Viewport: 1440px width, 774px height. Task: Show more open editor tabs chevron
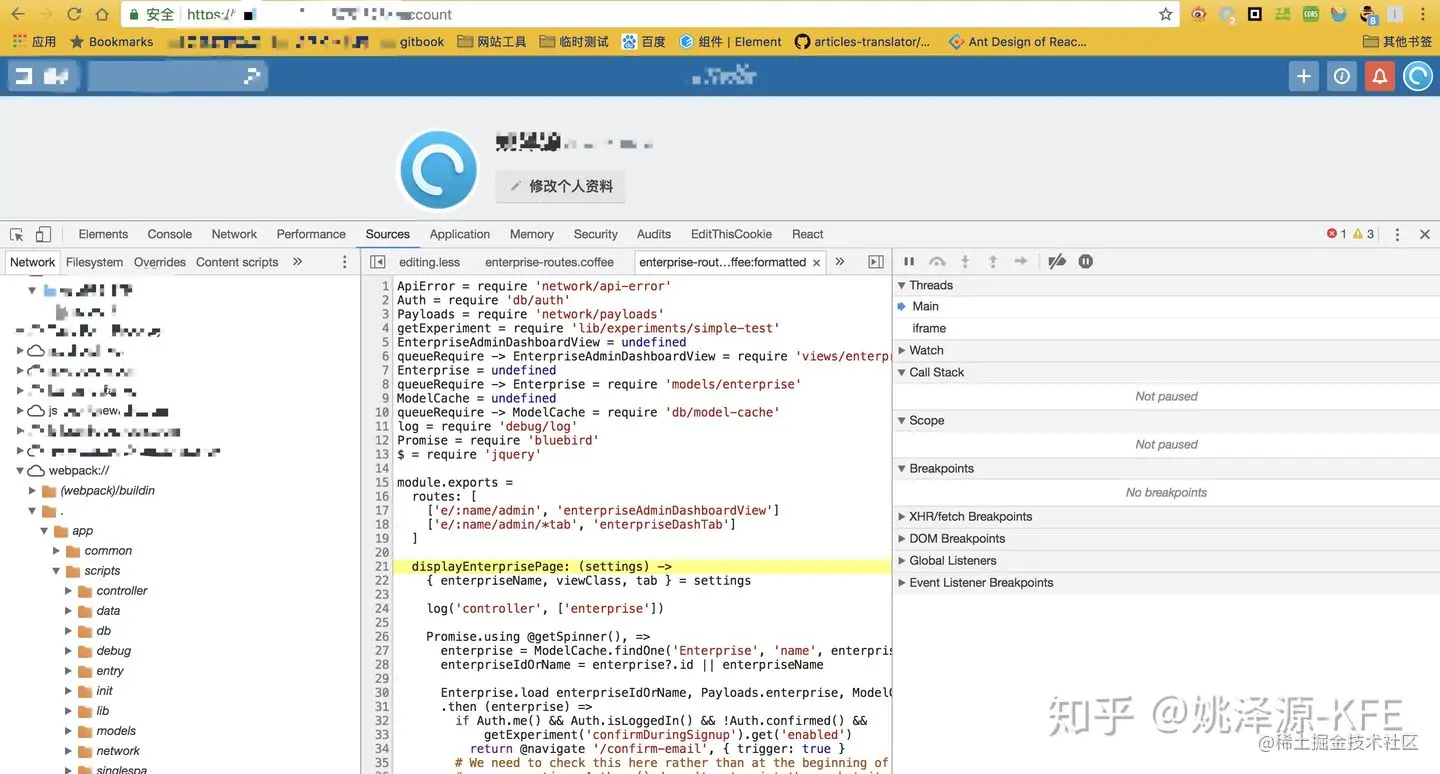coord(840,262)
